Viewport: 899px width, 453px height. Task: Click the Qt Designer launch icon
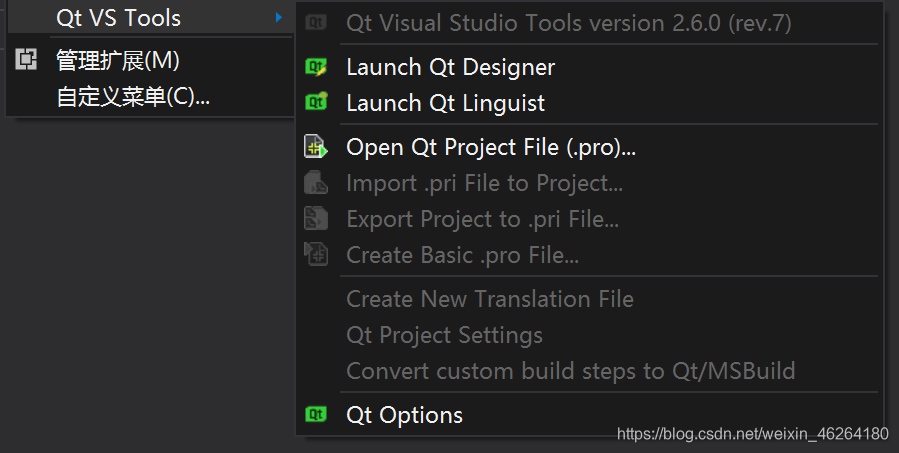tap(316, 67)
